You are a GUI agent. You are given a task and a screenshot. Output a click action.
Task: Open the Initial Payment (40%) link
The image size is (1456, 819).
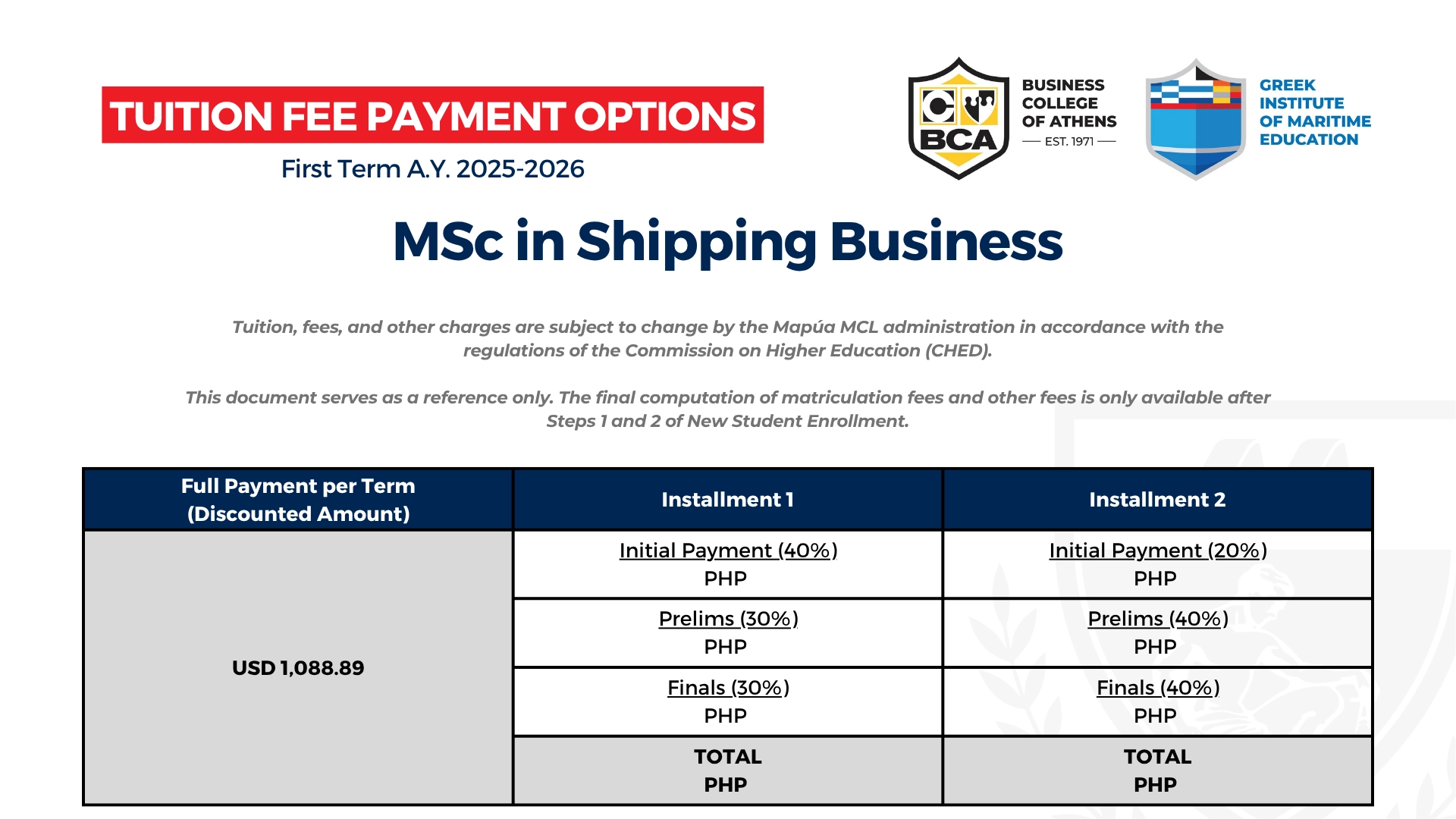click(x=728, y=551)
